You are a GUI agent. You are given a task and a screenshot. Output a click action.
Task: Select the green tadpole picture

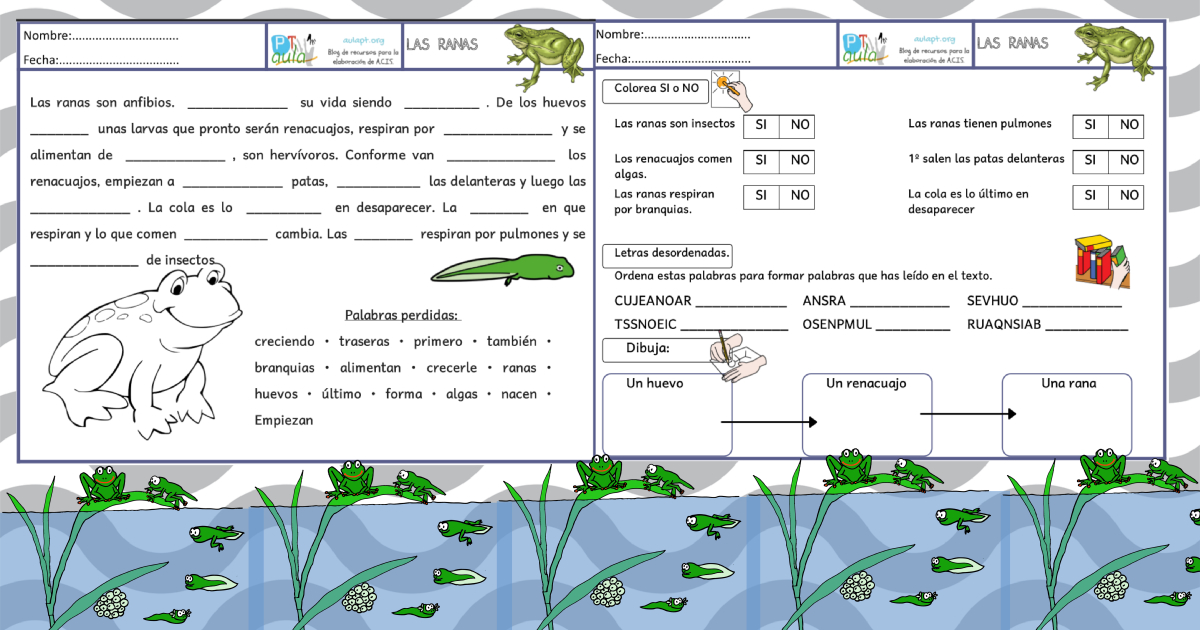click(x=503, y=269)
